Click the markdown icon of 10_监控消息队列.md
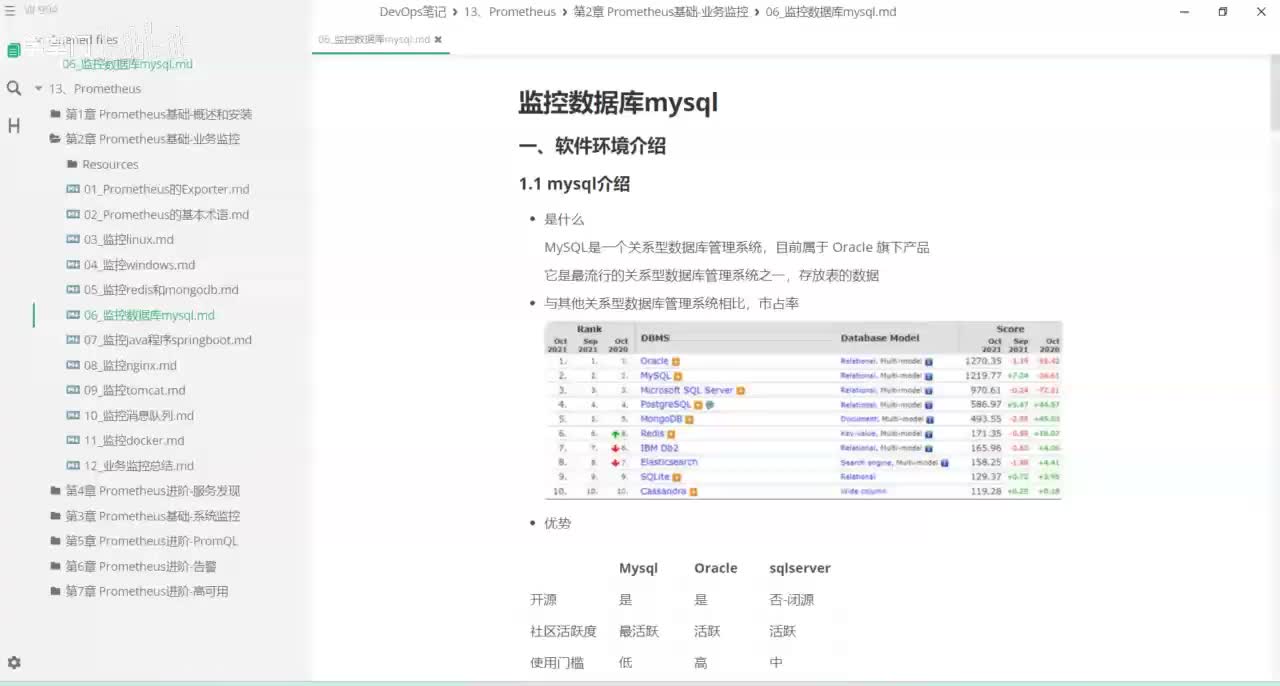 72,415
